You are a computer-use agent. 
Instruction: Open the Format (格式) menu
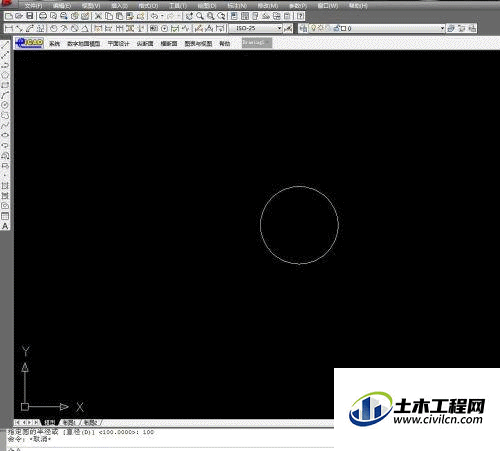pos(148,5)
